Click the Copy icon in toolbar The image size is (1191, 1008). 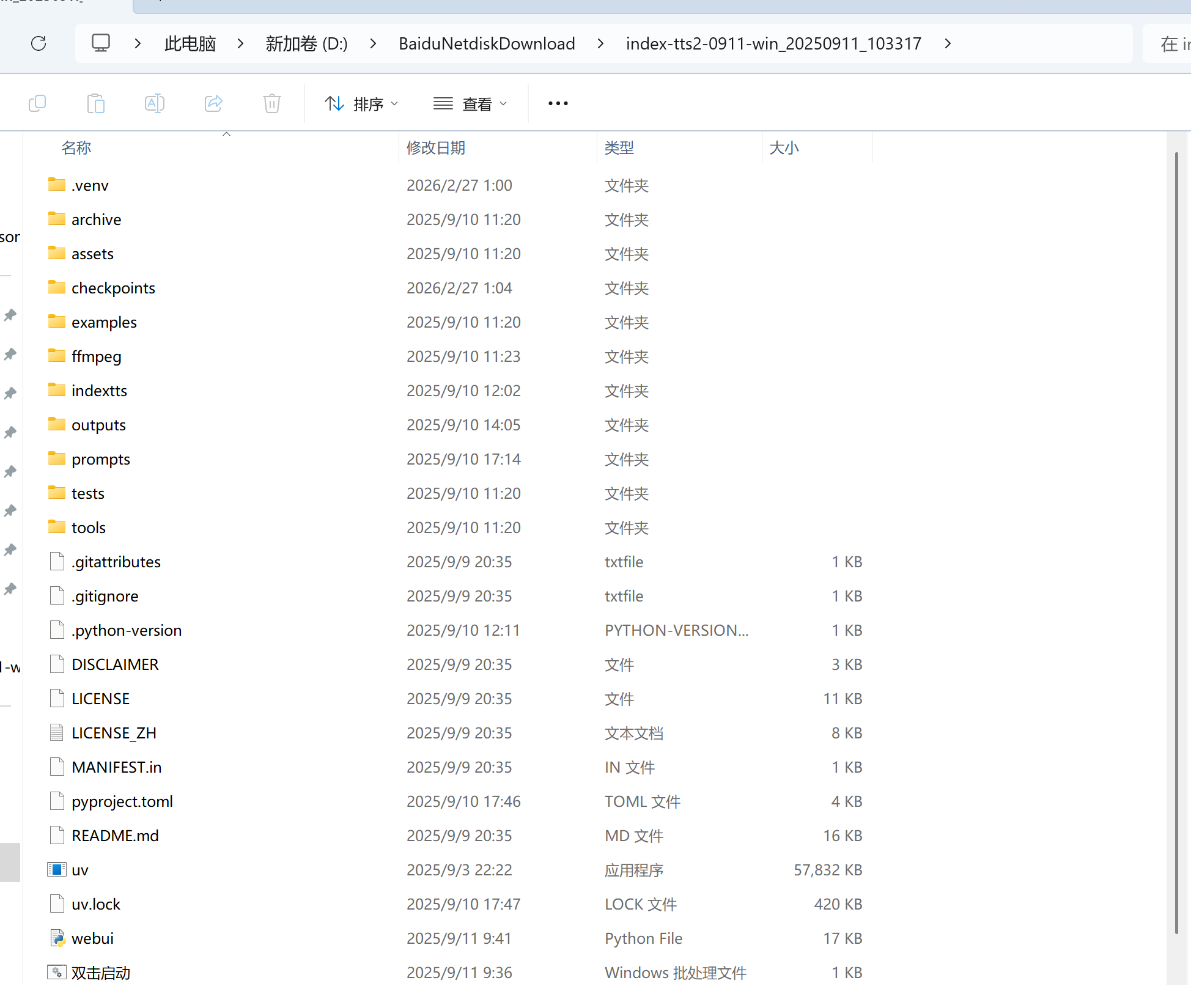coord(37,103)
